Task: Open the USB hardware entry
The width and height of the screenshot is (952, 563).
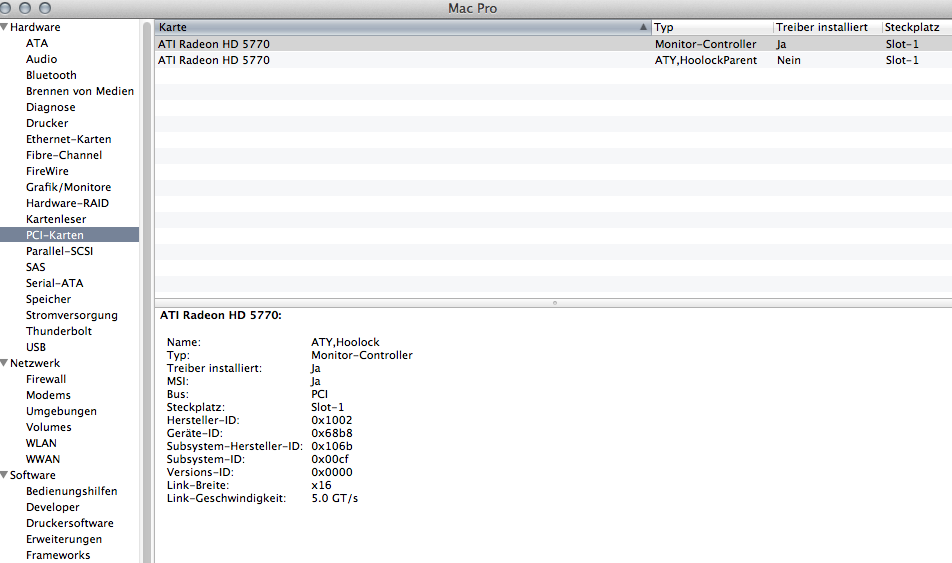Action: pyautogui.click(x=36, y=347)
